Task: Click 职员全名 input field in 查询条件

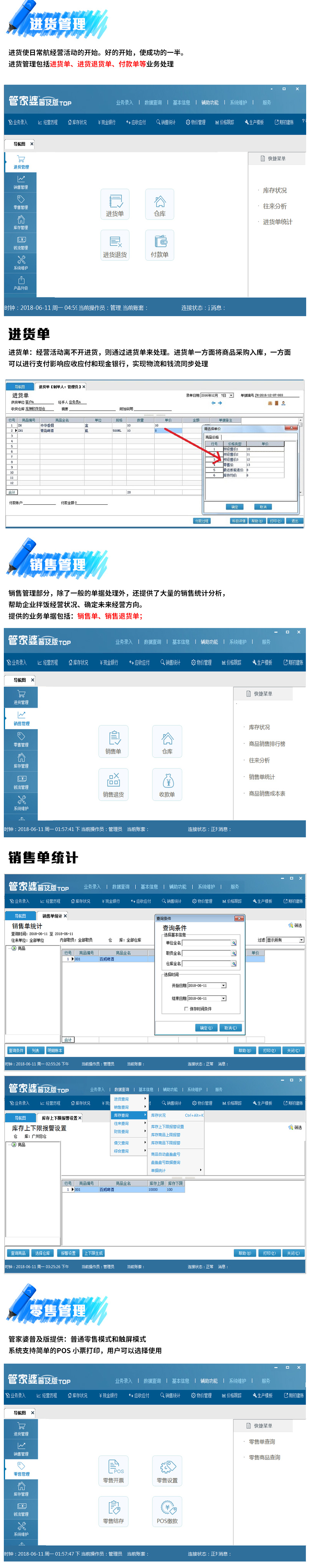Action: tap(206, 953)
